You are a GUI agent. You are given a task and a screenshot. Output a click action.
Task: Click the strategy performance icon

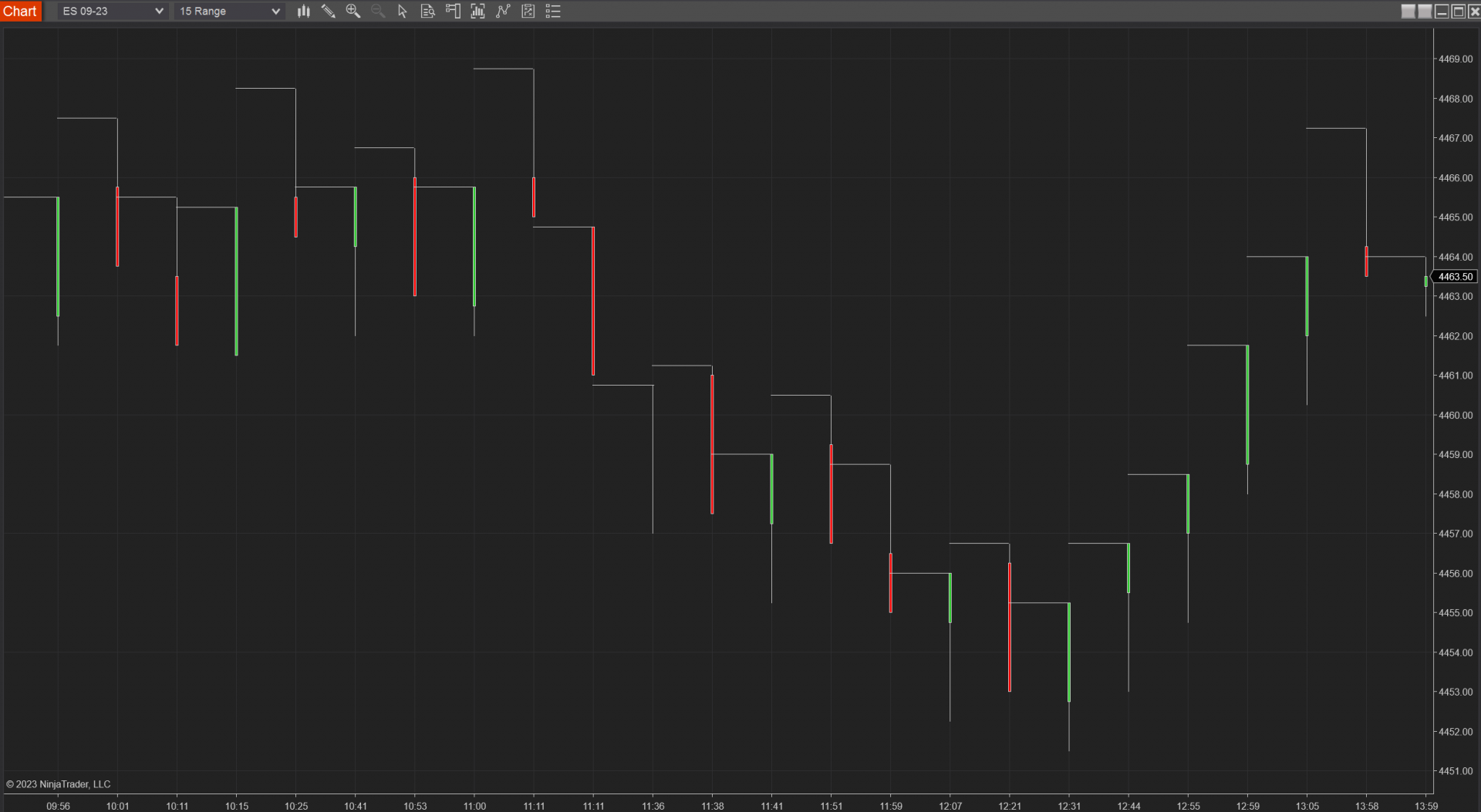click(528, 11)
